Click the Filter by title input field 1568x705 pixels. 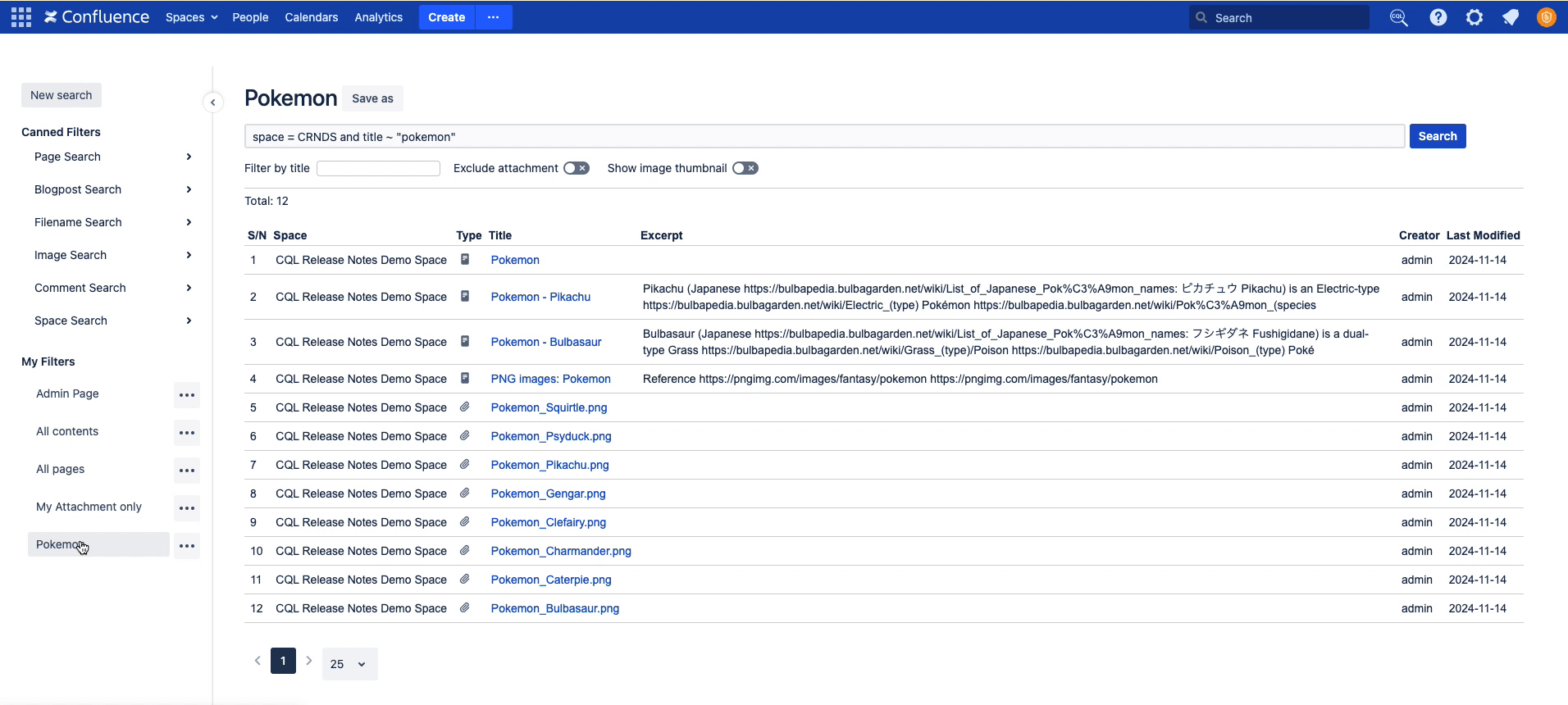point(378,168)
